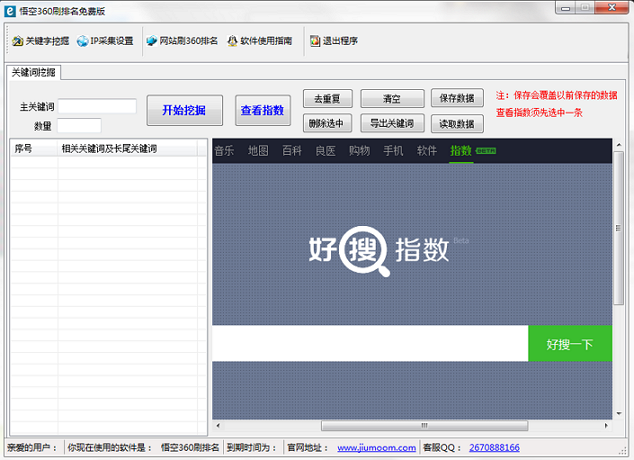Open the 手机 web tab
634x460 pixels.
coord(393,151)
